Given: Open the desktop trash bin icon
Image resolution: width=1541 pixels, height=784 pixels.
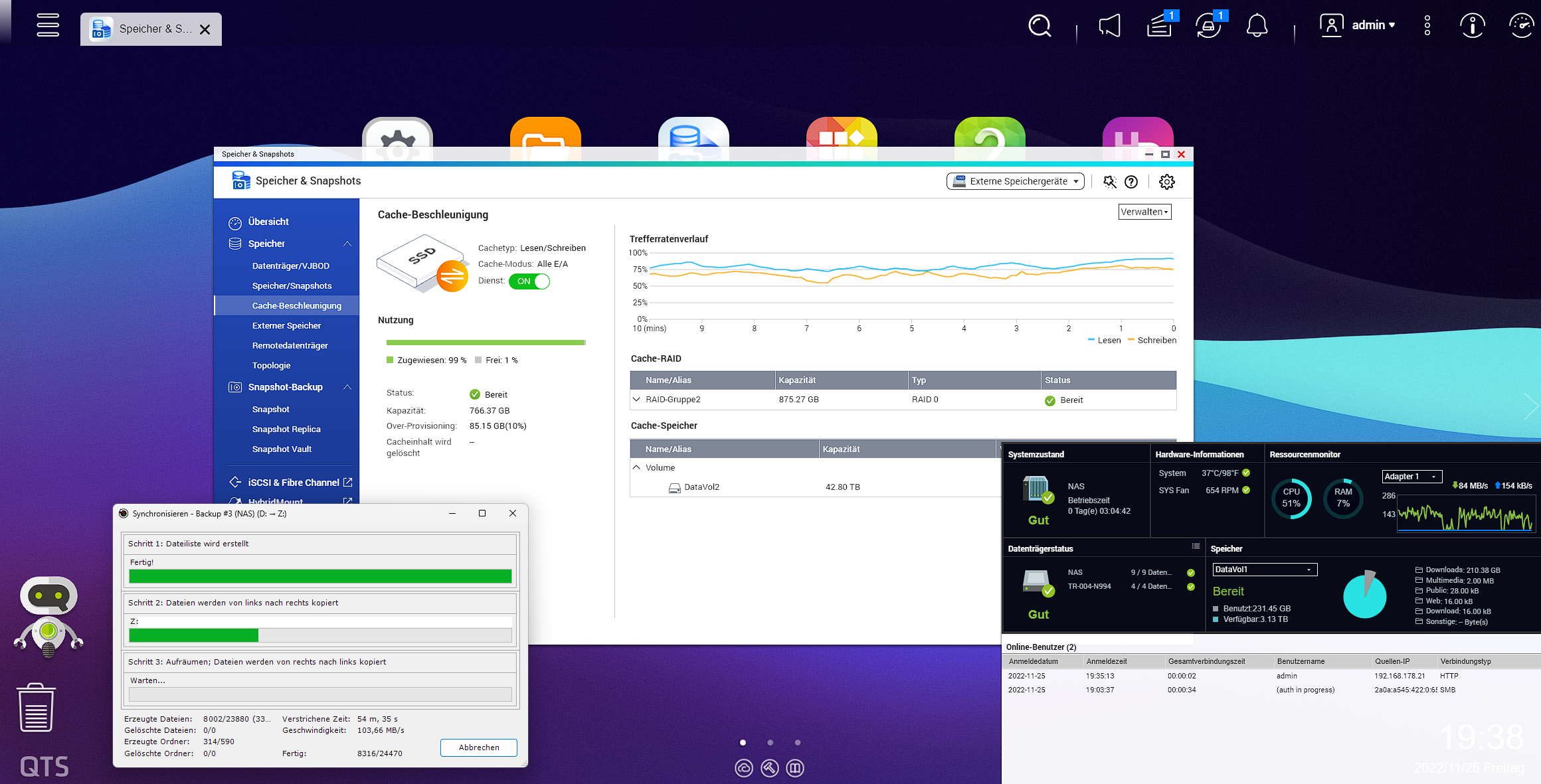Looking at the screenshot, I should pos(36,708).
